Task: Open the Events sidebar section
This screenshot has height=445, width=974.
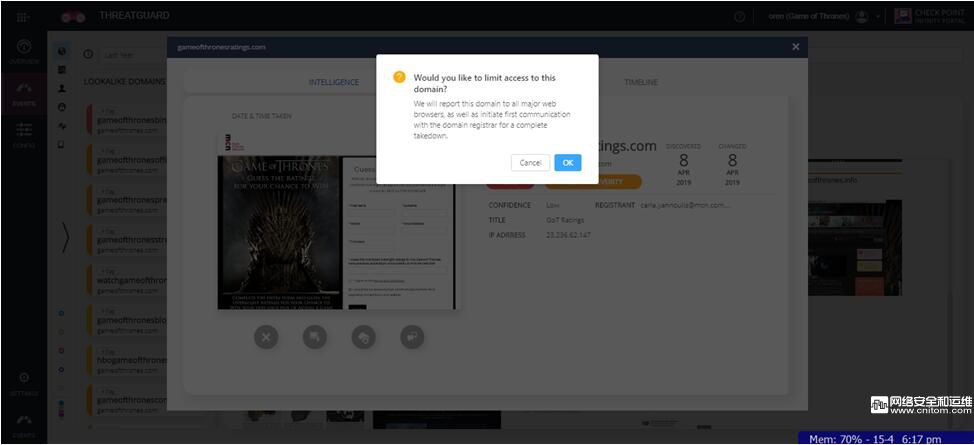Action: tap(24, 93)
